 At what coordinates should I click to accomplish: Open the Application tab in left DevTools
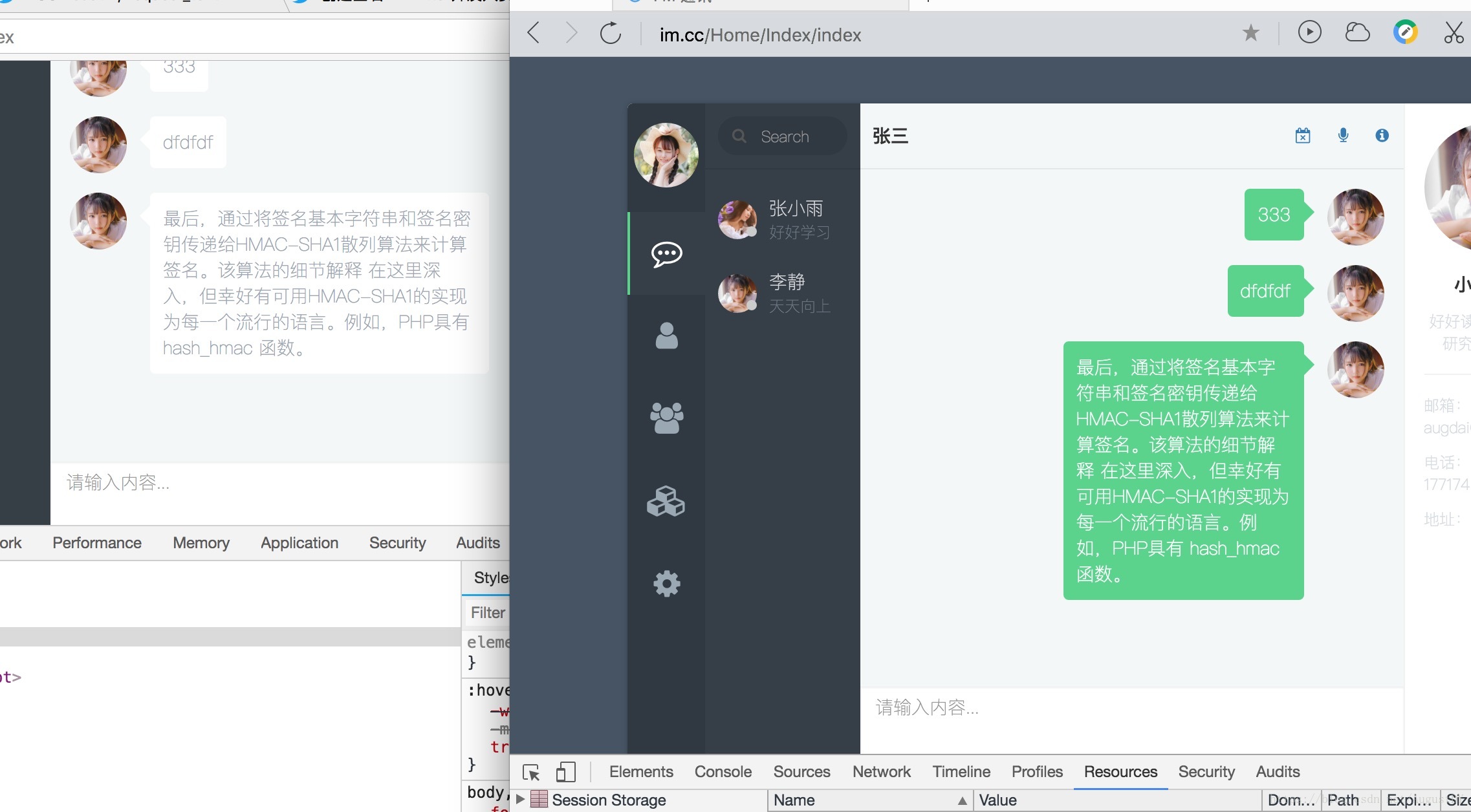300,543
